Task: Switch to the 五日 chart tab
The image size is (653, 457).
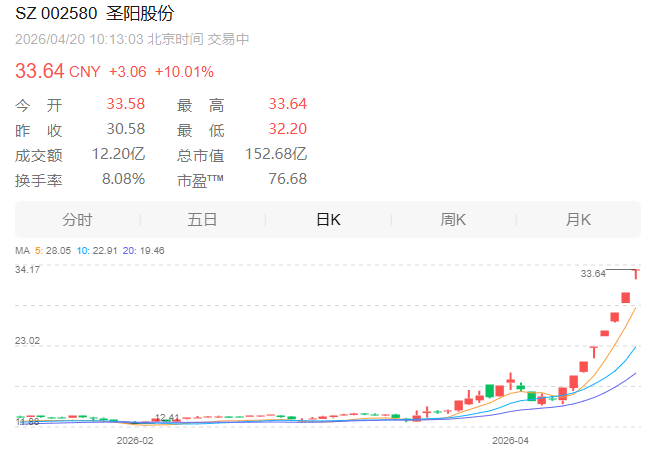Action: (202, 220)
